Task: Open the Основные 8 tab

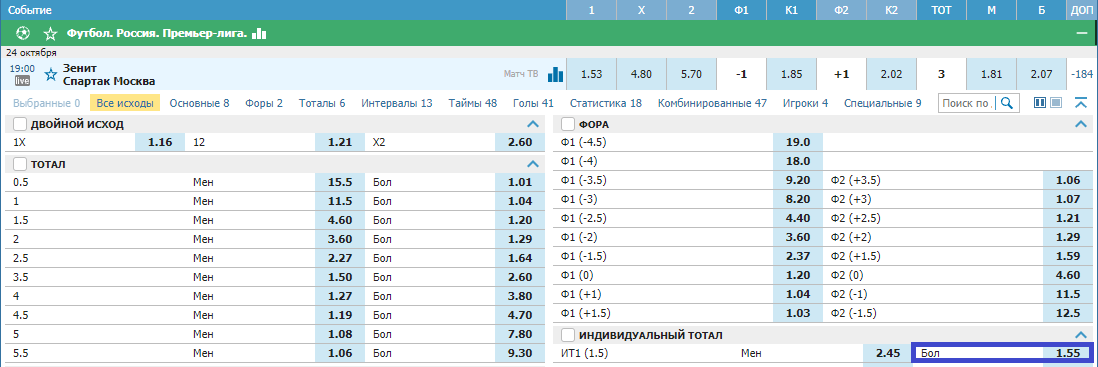Action: pos(200,103)
